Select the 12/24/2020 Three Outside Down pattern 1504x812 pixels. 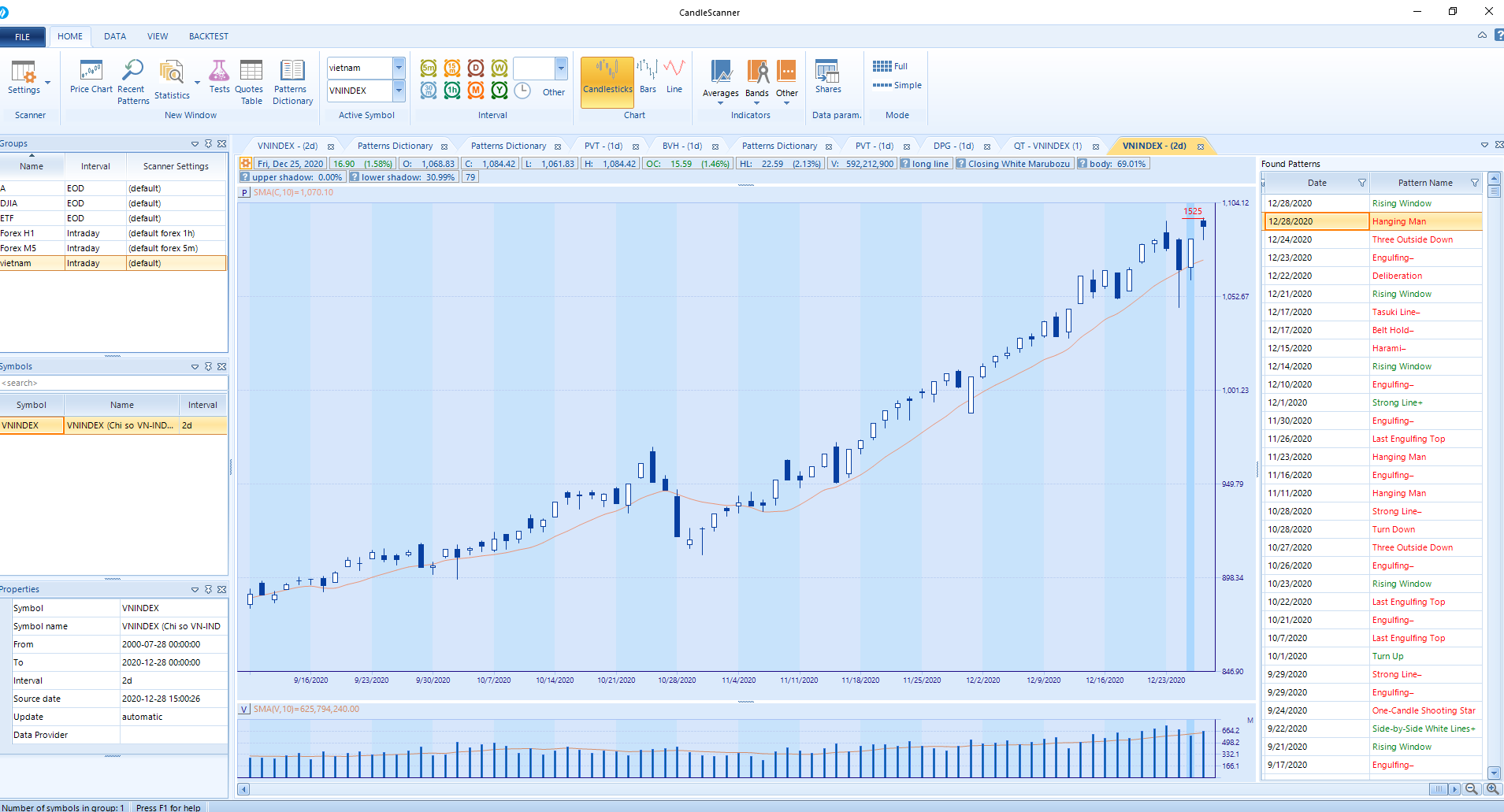(1412, 239)
